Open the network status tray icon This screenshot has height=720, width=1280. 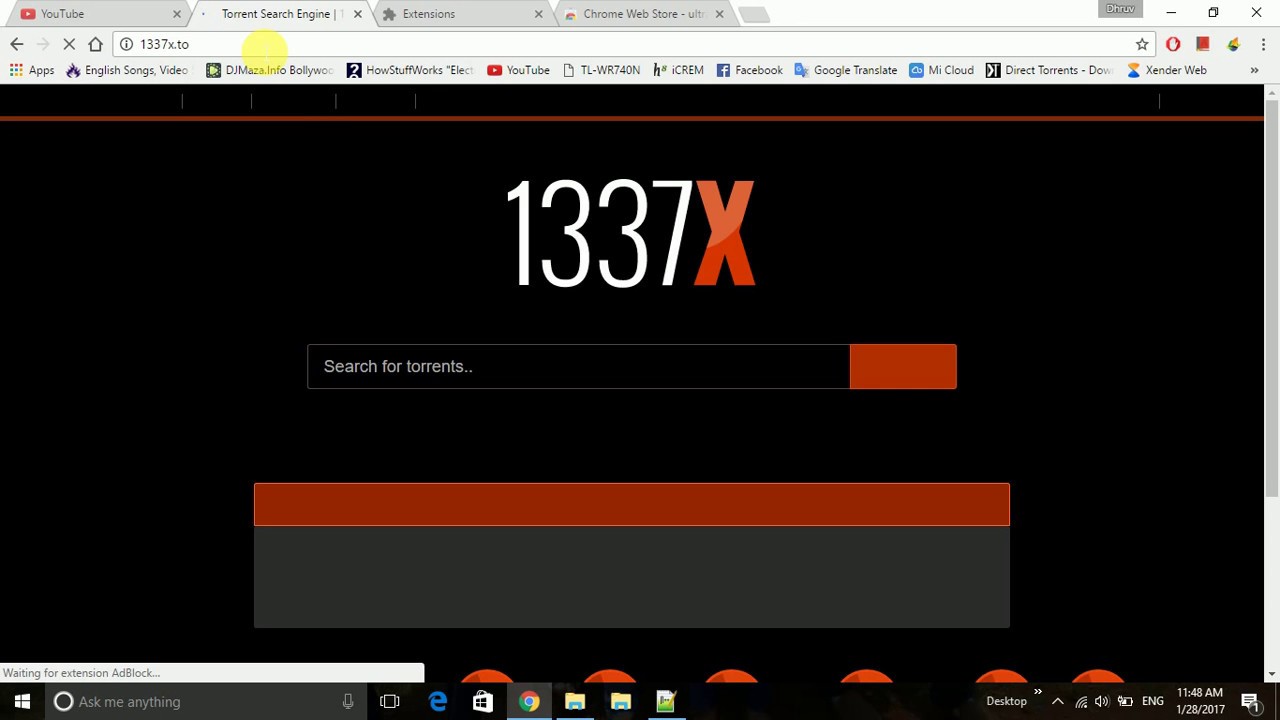point(1081,701)
